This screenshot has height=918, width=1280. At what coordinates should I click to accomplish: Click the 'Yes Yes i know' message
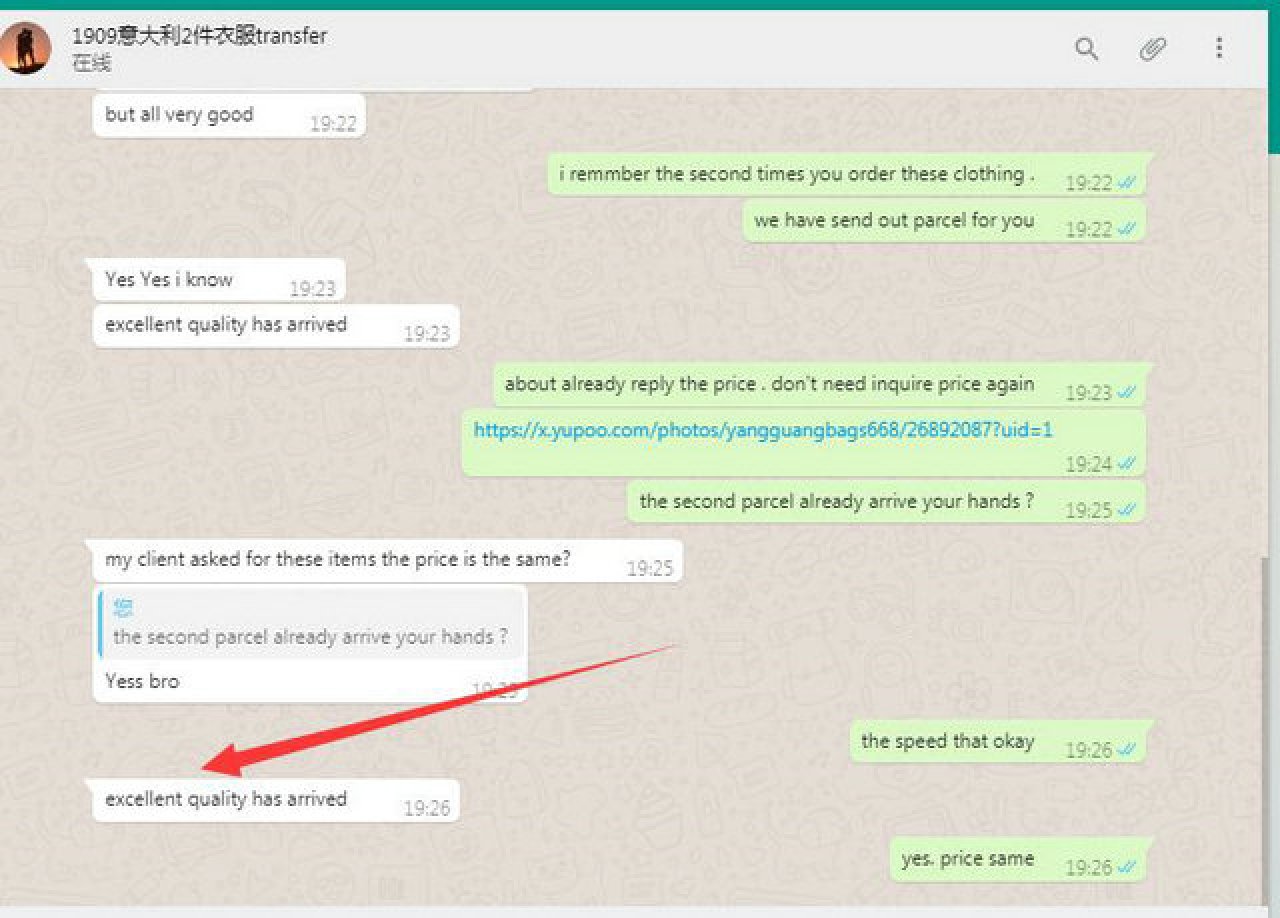click(169, 280)
